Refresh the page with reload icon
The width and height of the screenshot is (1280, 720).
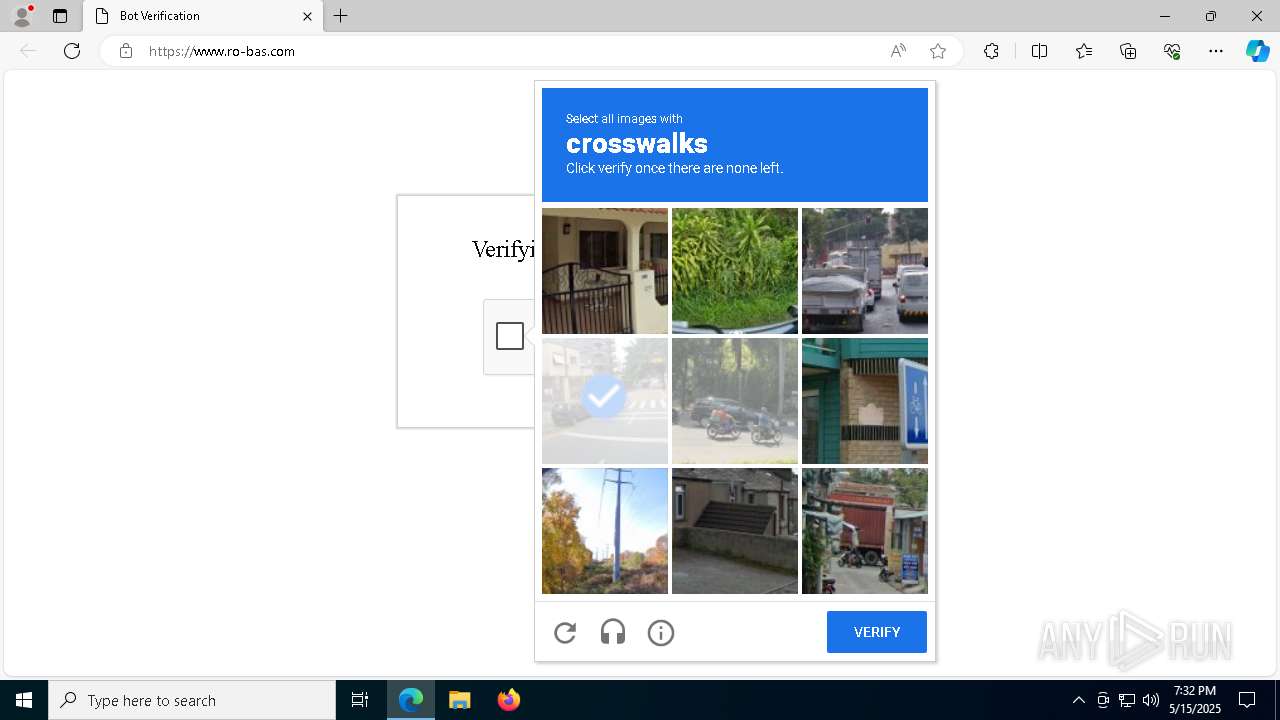click(x=72, y=51)
